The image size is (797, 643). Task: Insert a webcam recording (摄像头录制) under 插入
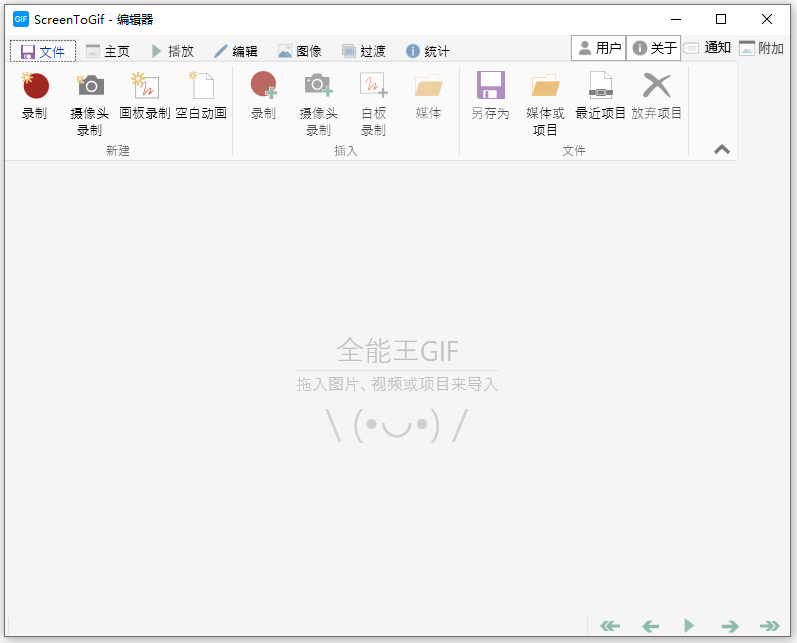pos(319,104)
